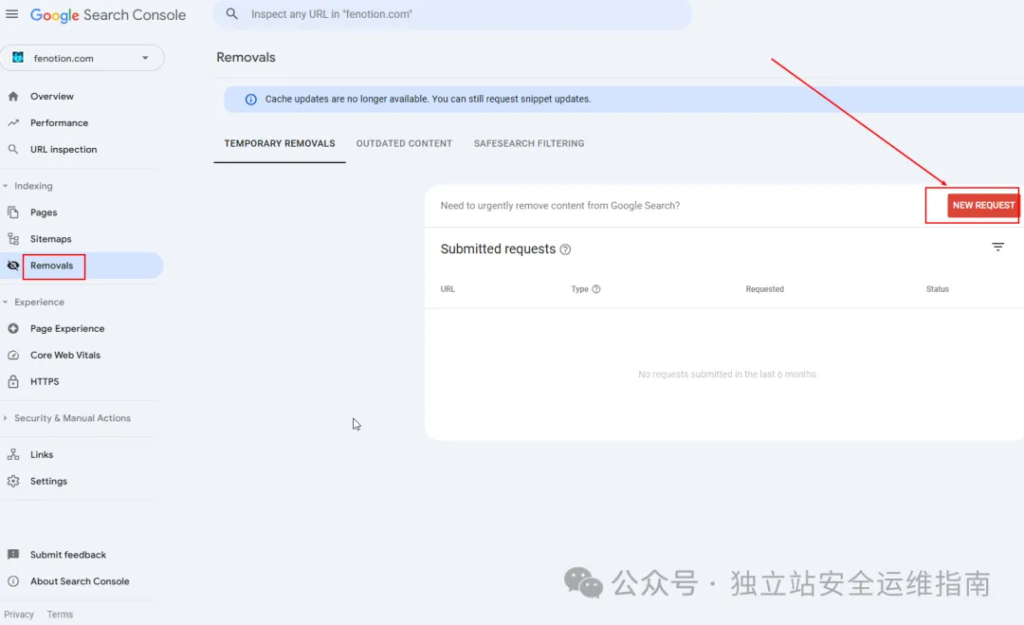
Task: Click the URL inspection magnifier icon
Action: (x=13, y=149)
